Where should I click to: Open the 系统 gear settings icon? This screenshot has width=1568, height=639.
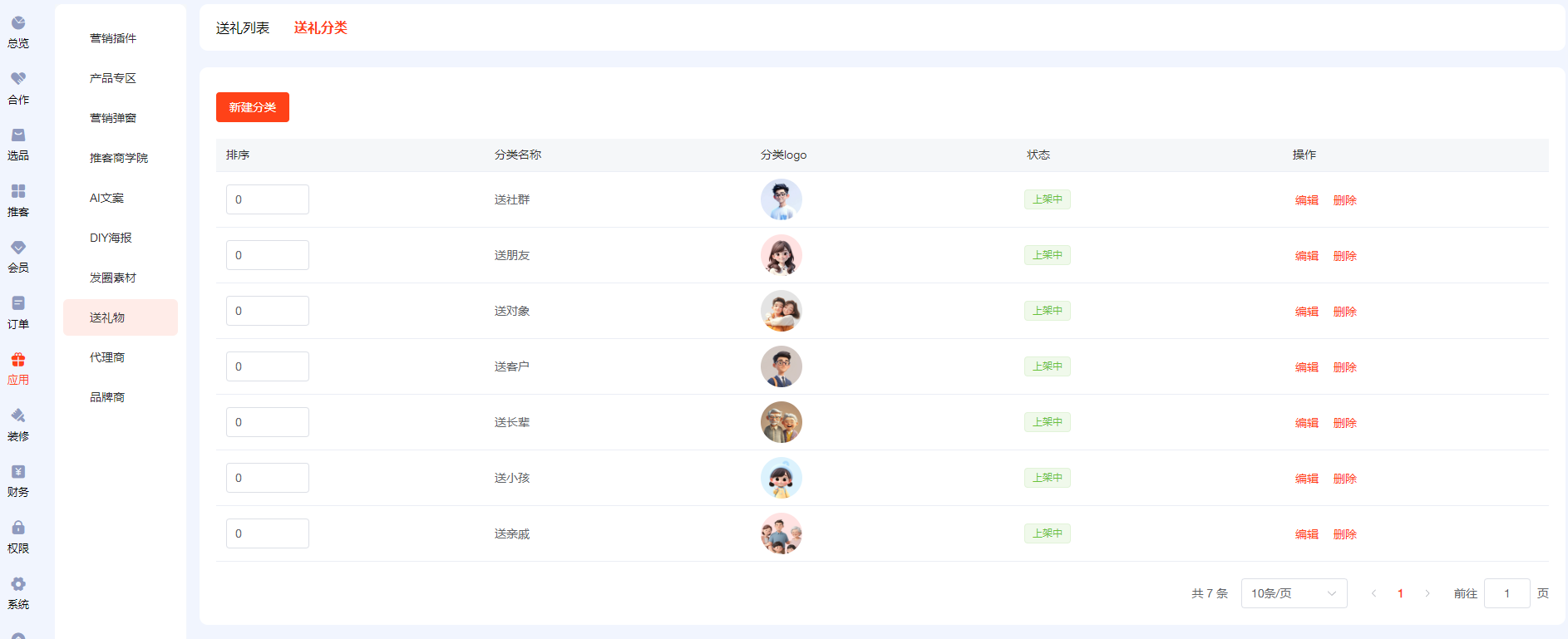pyautogui.click(x=18, y=584)
